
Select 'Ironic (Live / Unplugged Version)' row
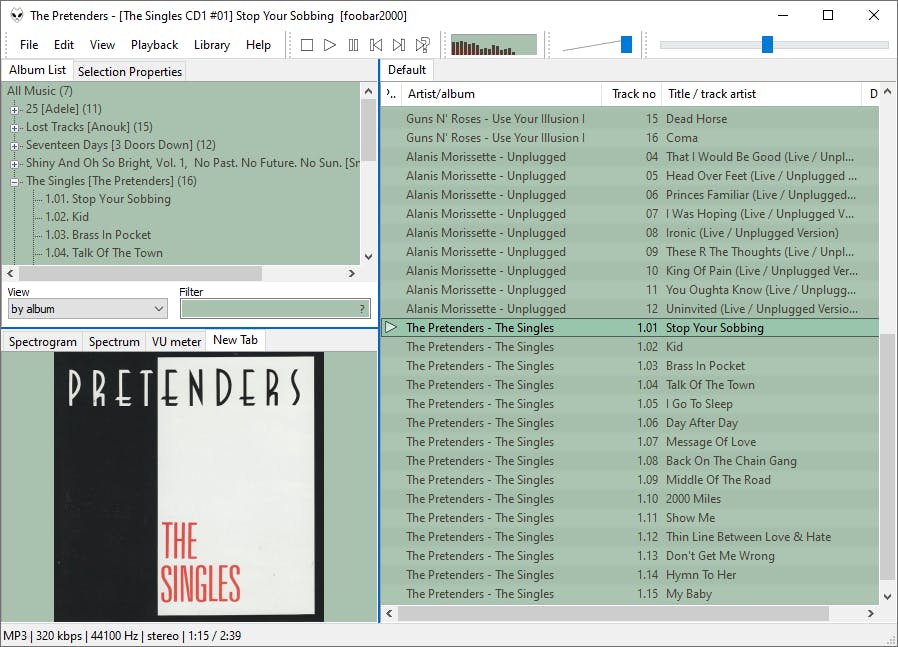[x=630, y=232]
